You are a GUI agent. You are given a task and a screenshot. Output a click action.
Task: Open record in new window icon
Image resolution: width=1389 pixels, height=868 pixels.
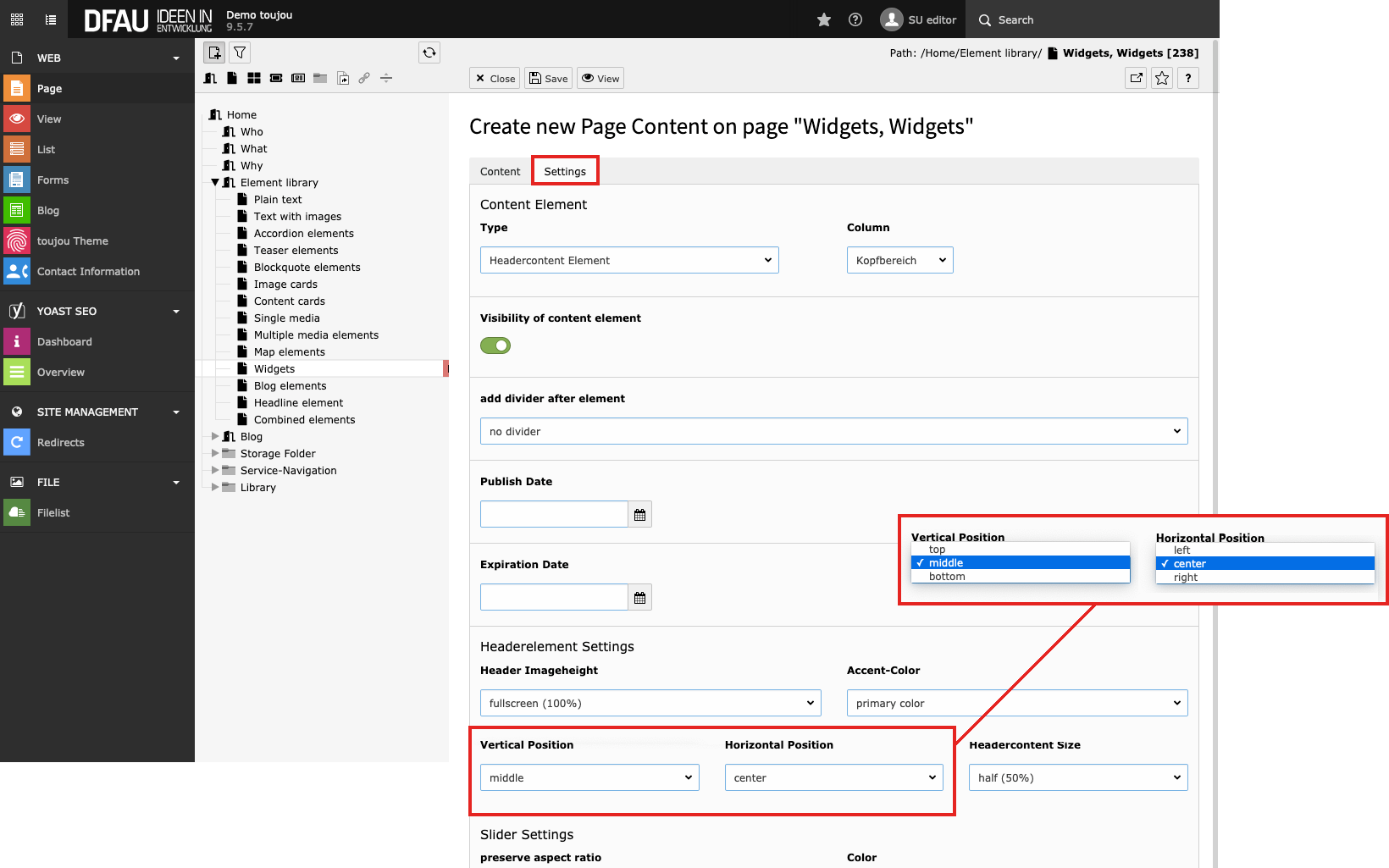[x=1136, y=78]
